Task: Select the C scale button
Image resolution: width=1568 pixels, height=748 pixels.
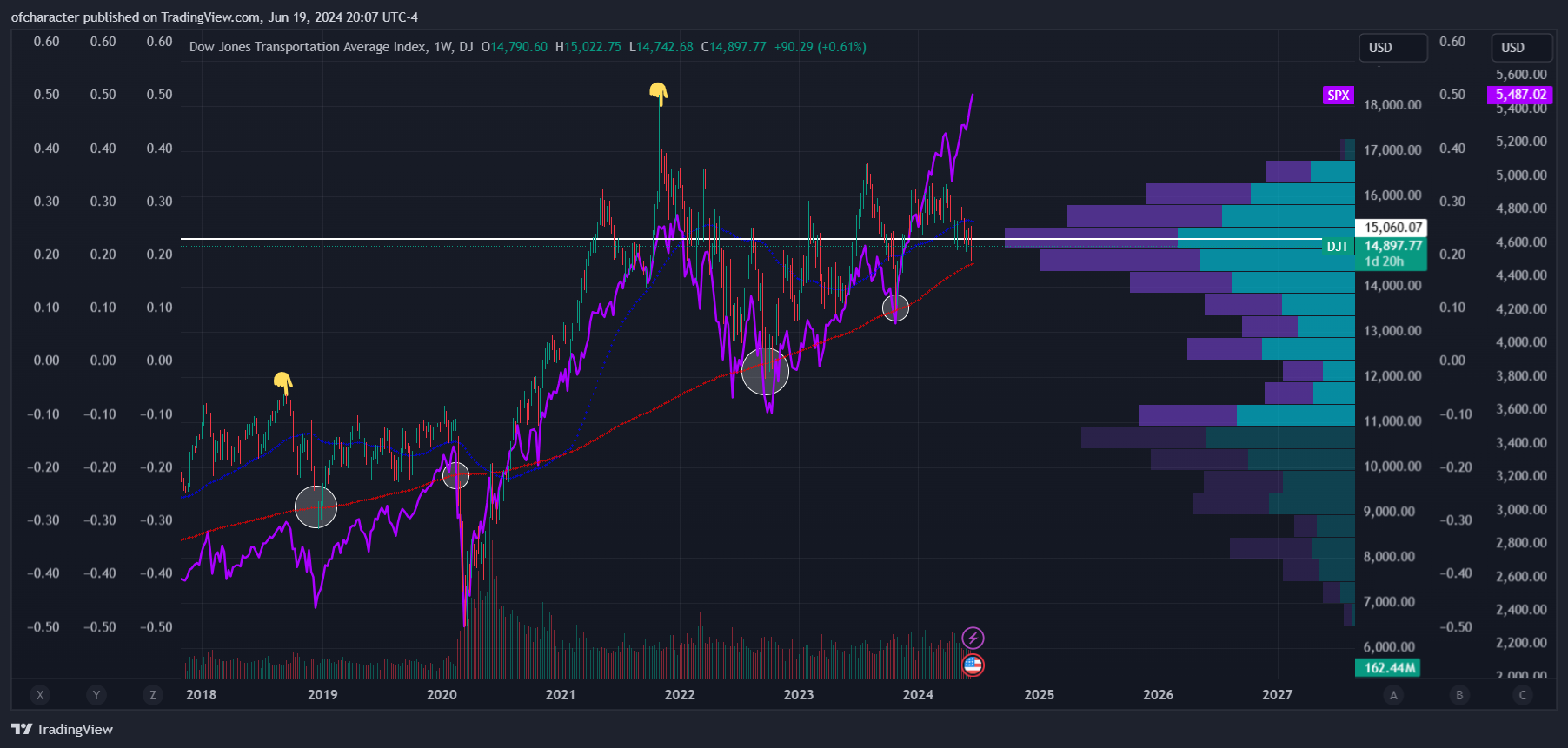Action: point(1522,695)
